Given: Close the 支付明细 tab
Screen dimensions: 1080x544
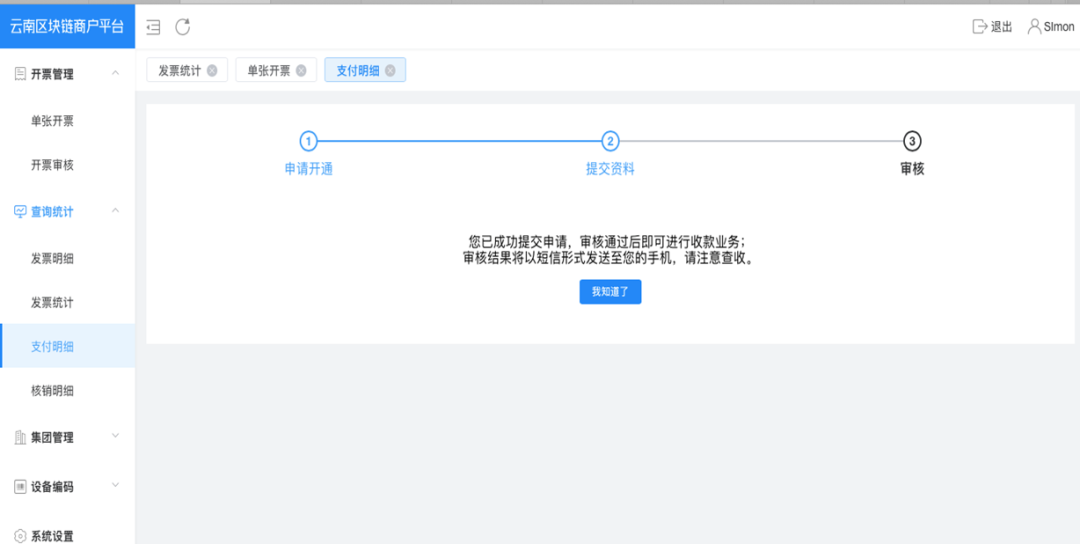Looking at the screenshot, I should click(x=391, y=70).
